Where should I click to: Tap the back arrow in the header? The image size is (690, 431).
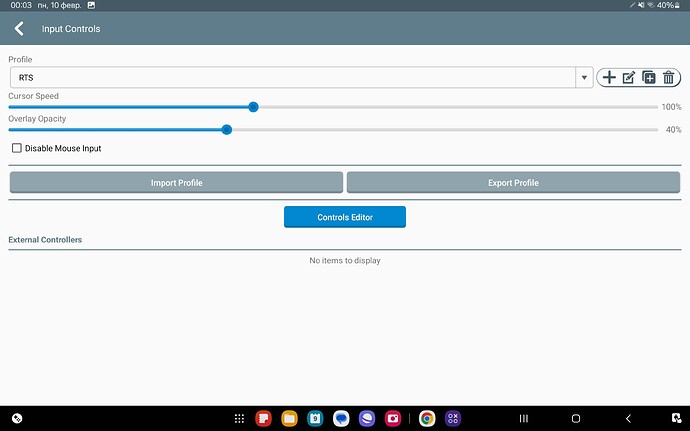(19, 29)
